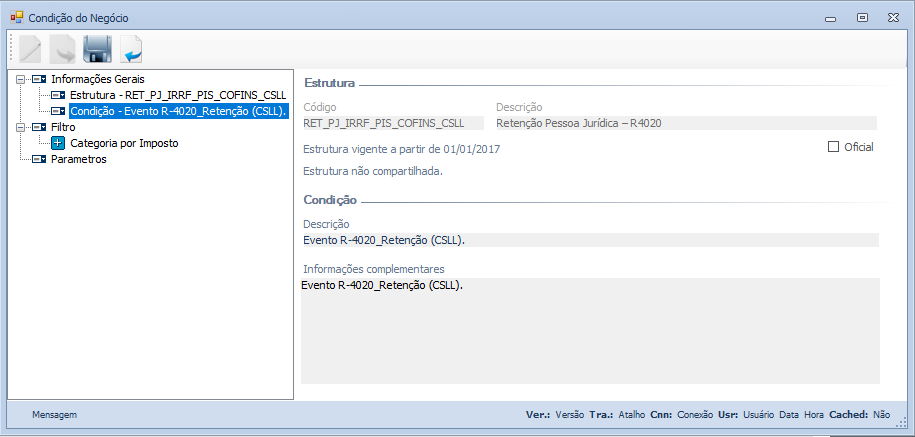Screen dimensions: 915x437
Task: Click the Tra.: Atalho status entry
Action: click(617, 415)
